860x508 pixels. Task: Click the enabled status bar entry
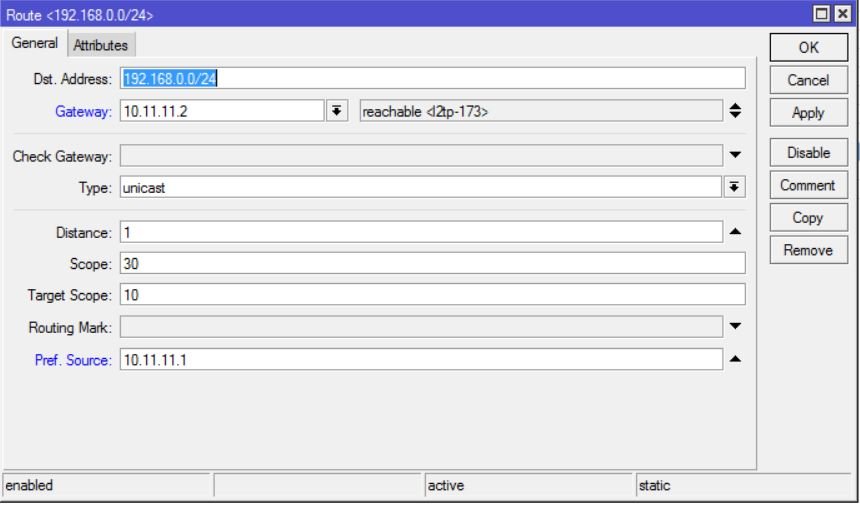107,486
